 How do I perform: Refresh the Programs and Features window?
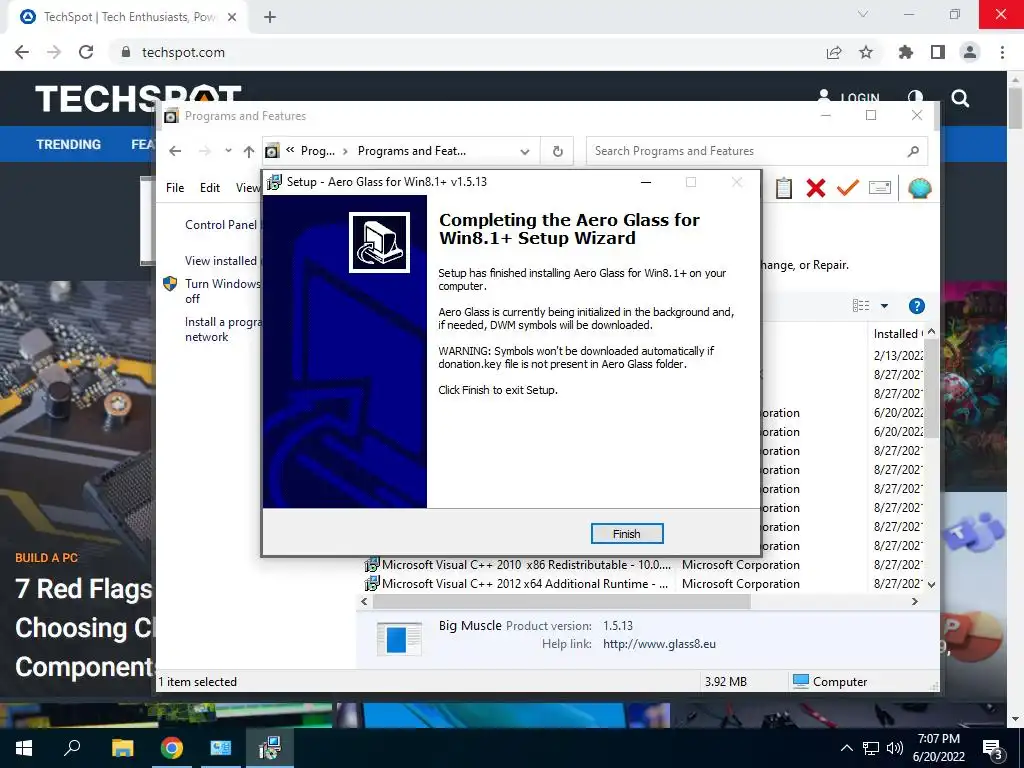tap(558, 152)
